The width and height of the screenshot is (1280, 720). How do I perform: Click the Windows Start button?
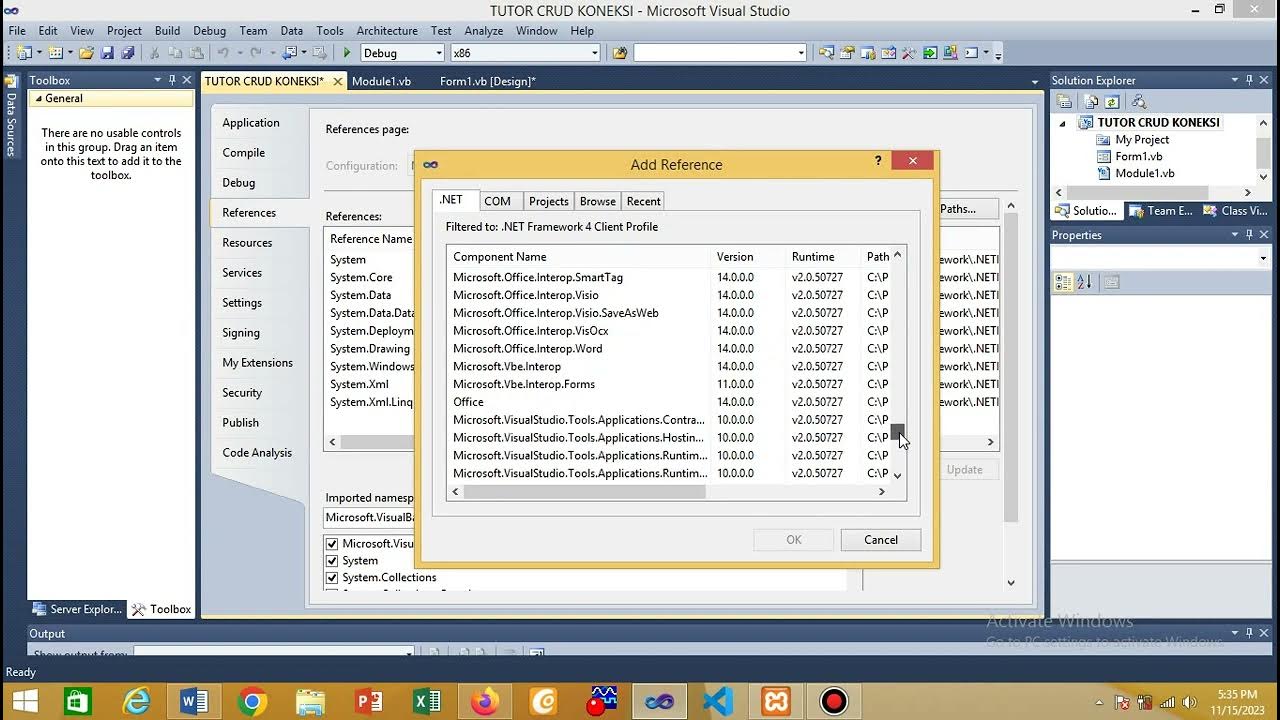click(x=24, y=701)
